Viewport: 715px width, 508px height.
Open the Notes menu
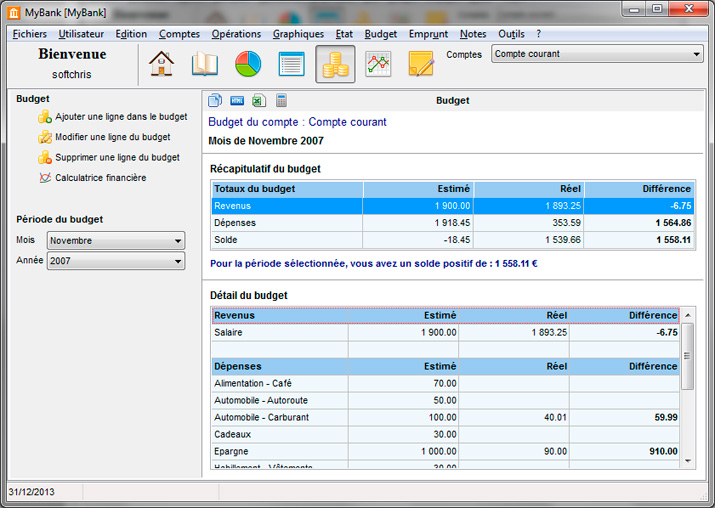pos(473,34)
